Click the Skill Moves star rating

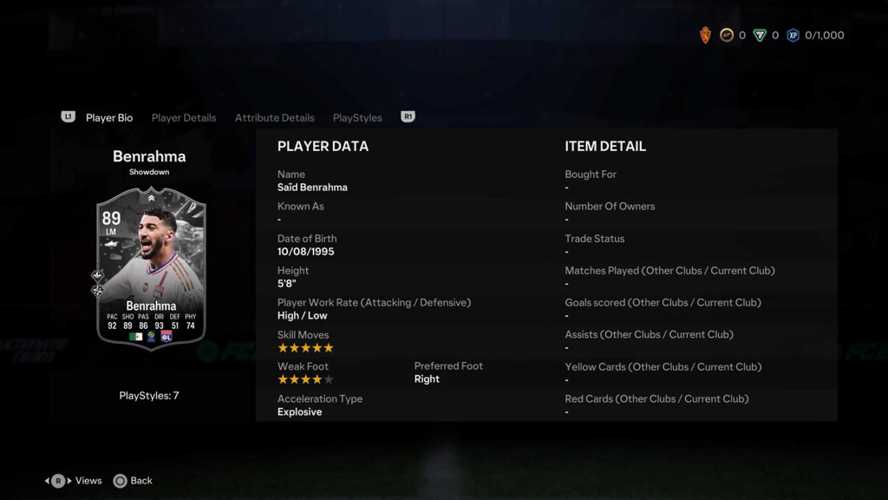[x=306, y=348]
